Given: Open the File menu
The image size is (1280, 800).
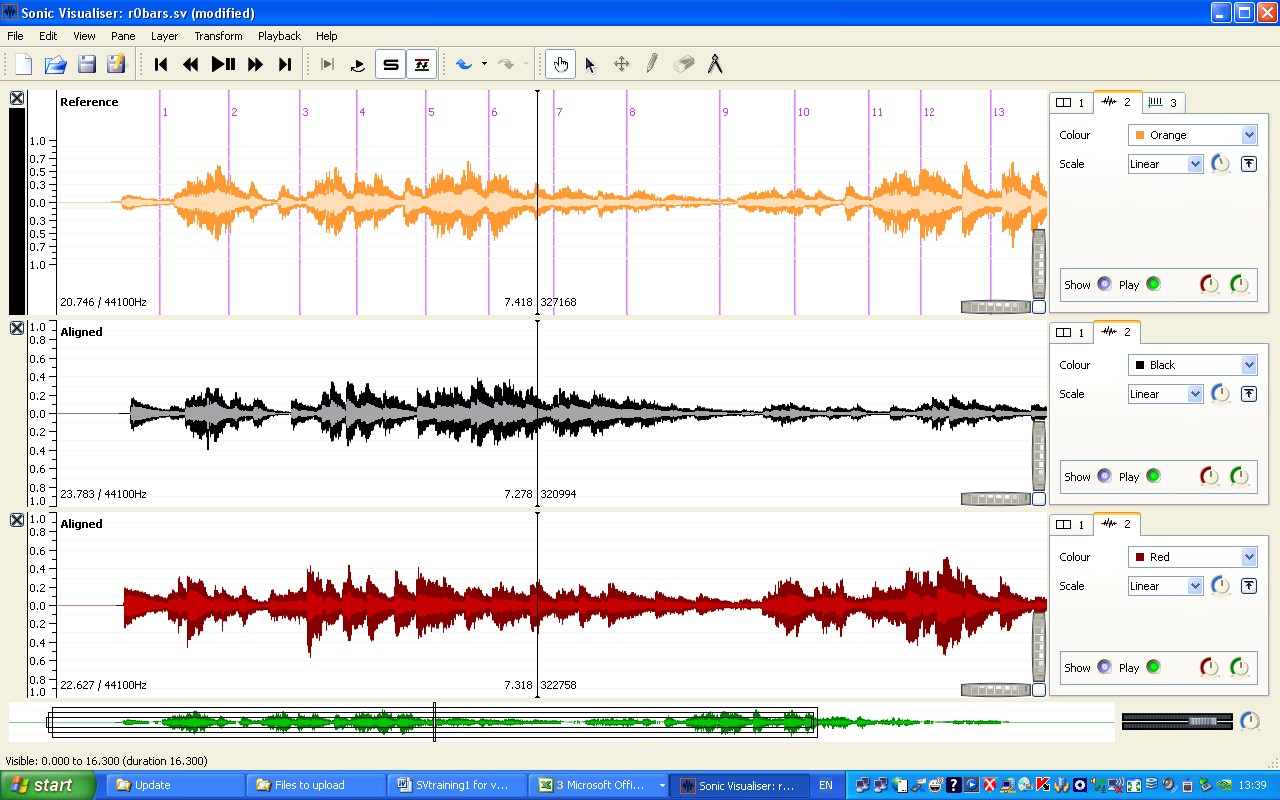Looking at the screenshot, I should click(x=15, y=36).
